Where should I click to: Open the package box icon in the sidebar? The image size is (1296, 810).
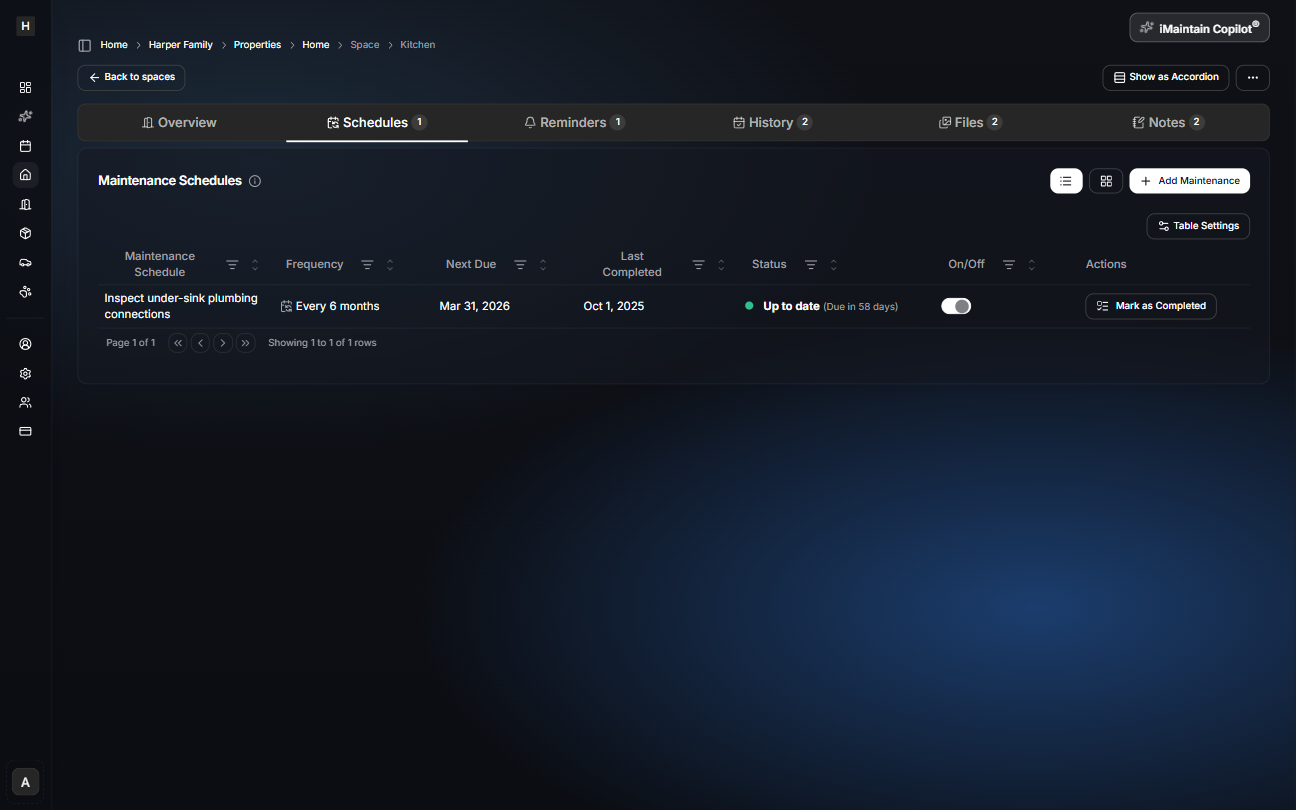[x=25, y=233]
